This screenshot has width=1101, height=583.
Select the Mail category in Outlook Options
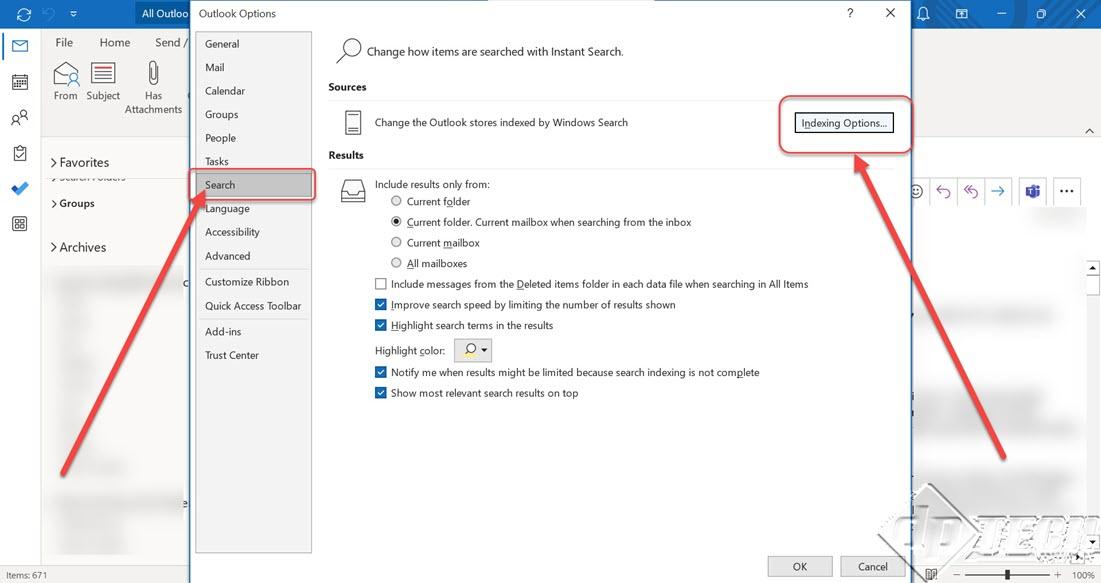pos(253,67)
